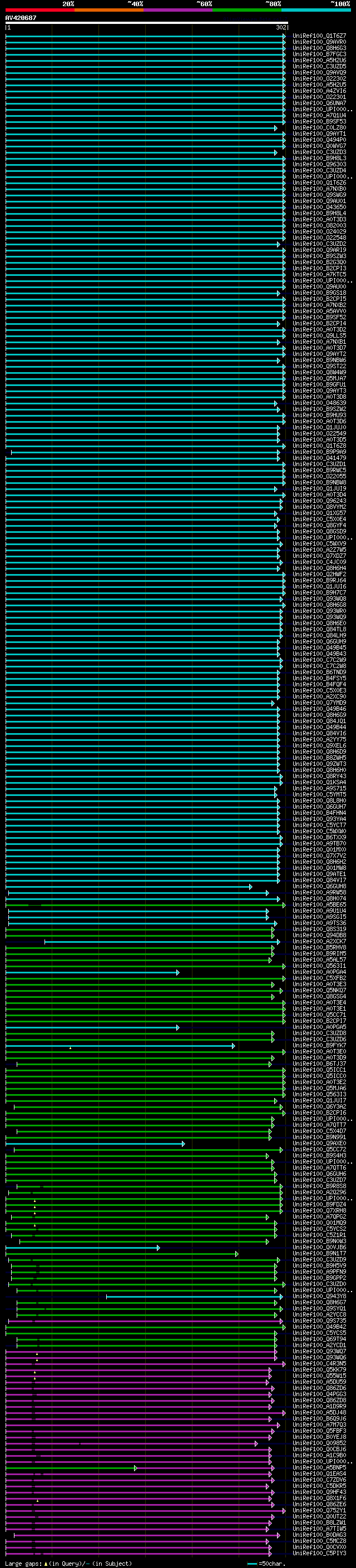Click hit UniRef100_A5DU59
This screenshot has height=1568, width=356.
(319, 1382)
